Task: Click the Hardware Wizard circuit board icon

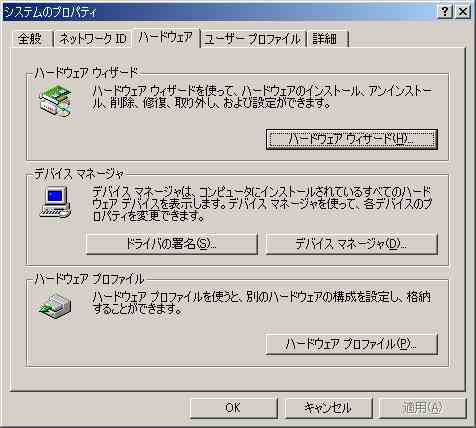Action: point(55,102)
